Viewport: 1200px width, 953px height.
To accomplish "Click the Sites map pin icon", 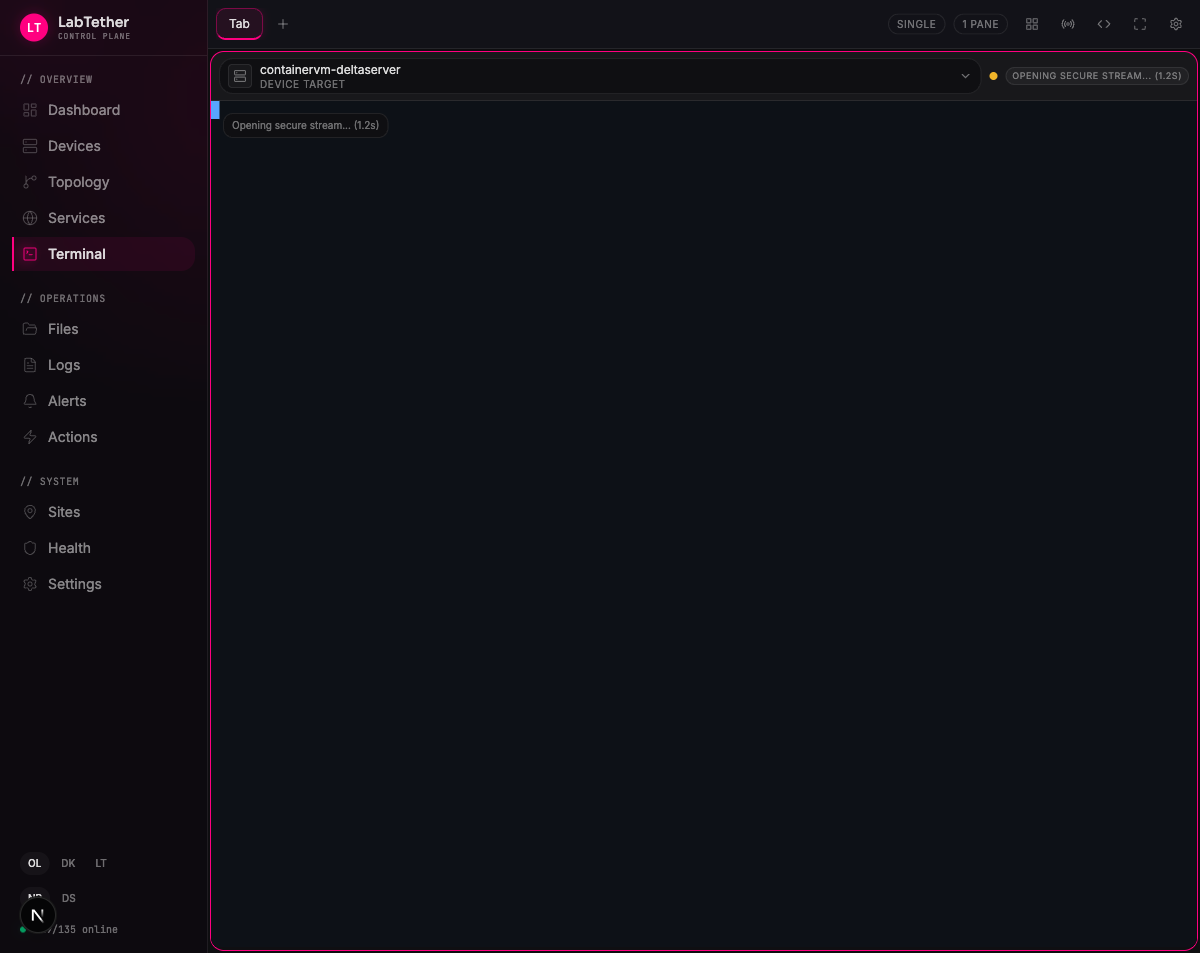I will (30, 512).
